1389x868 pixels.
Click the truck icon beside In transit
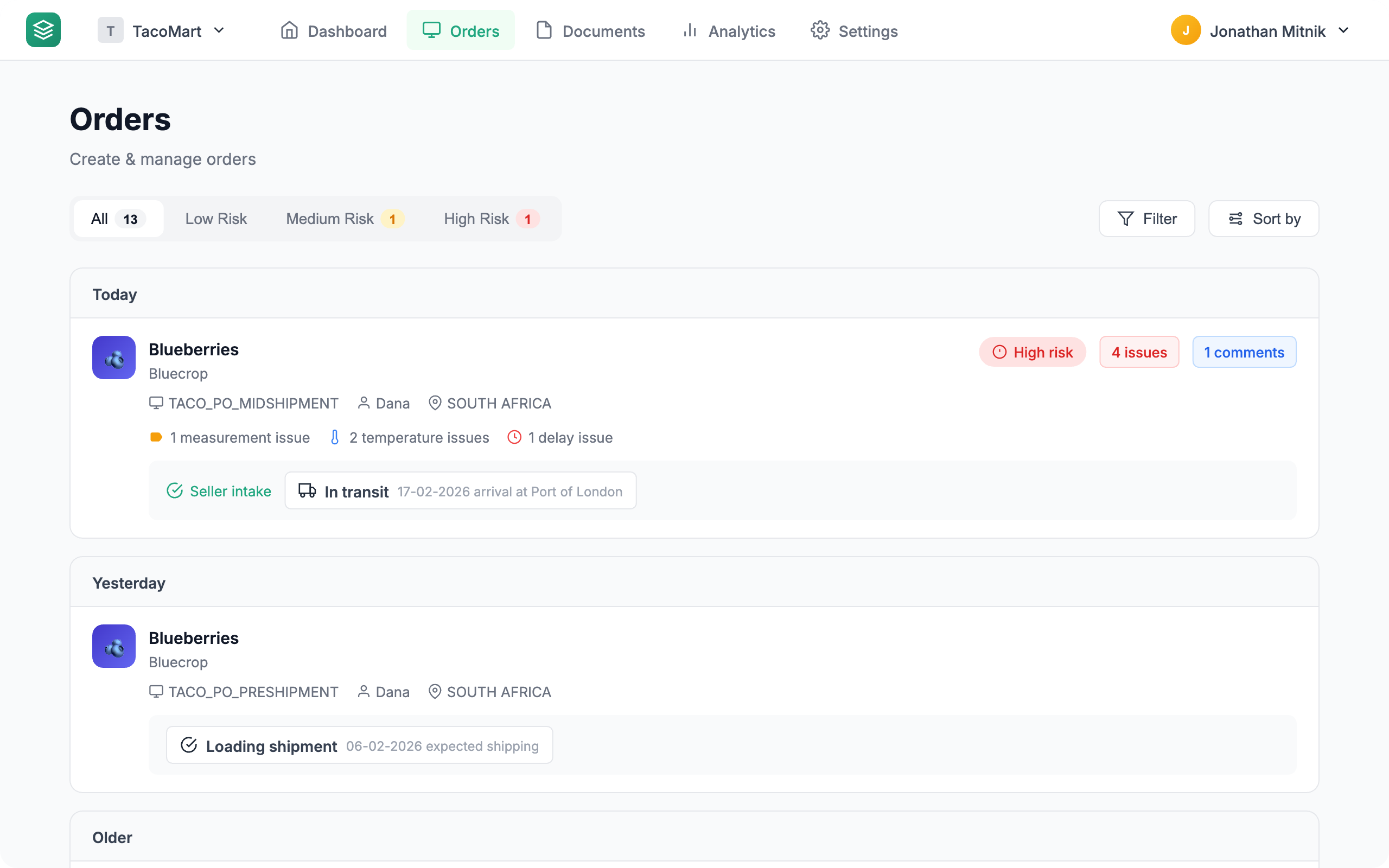[x=307, y=491]
